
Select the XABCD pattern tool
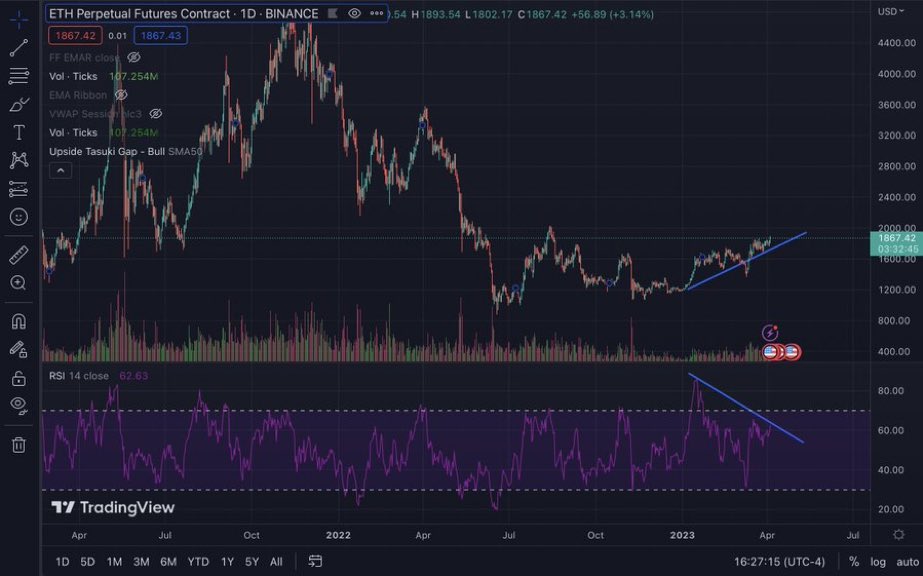click(18, 160)
